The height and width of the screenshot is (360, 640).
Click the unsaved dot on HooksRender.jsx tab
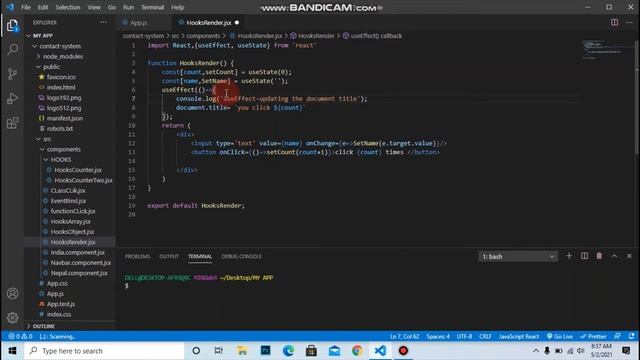(237, 22)
